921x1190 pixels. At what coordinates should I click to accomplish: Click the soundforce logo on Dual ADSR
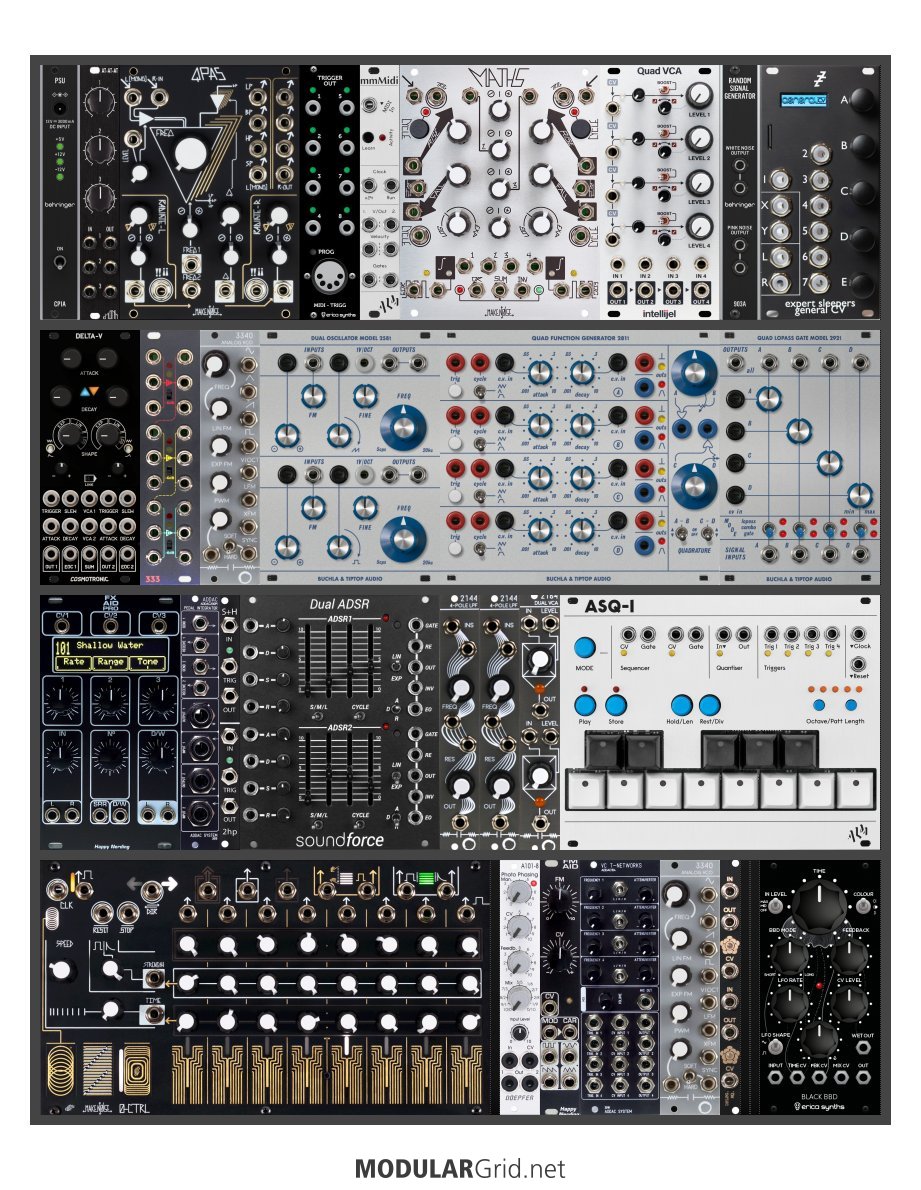(x=339, y=840)
